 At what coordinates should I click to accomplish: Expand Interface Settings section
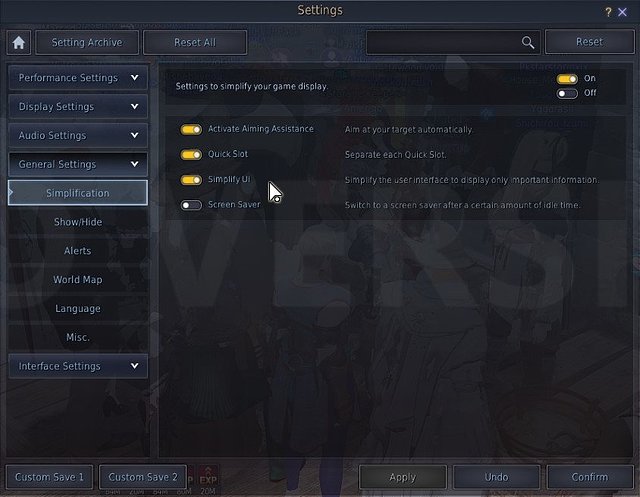[78, 366]
